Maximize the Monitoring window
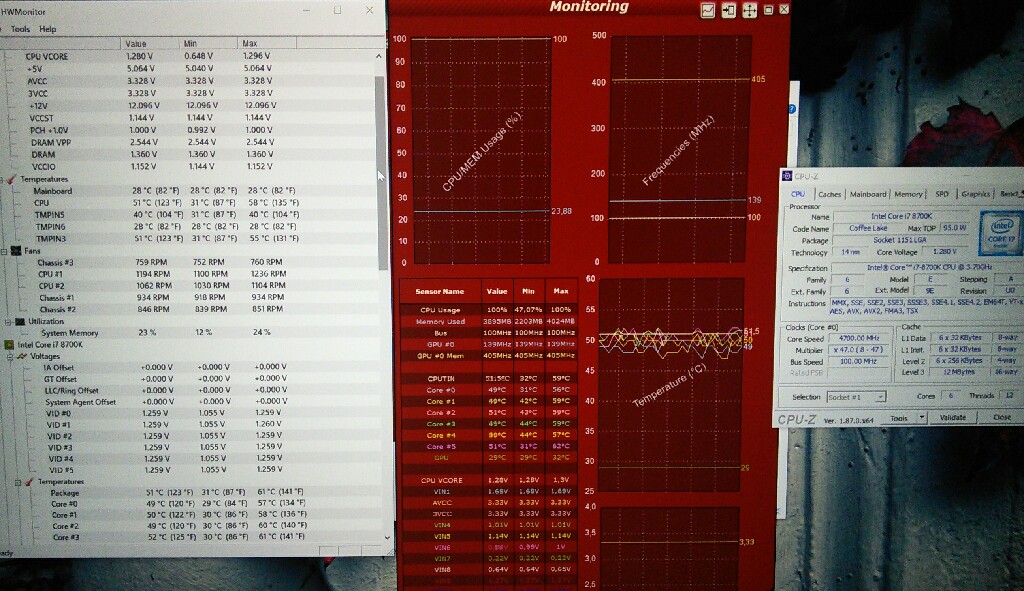This screenshot has width=1024, height=591. coord(769,10)
